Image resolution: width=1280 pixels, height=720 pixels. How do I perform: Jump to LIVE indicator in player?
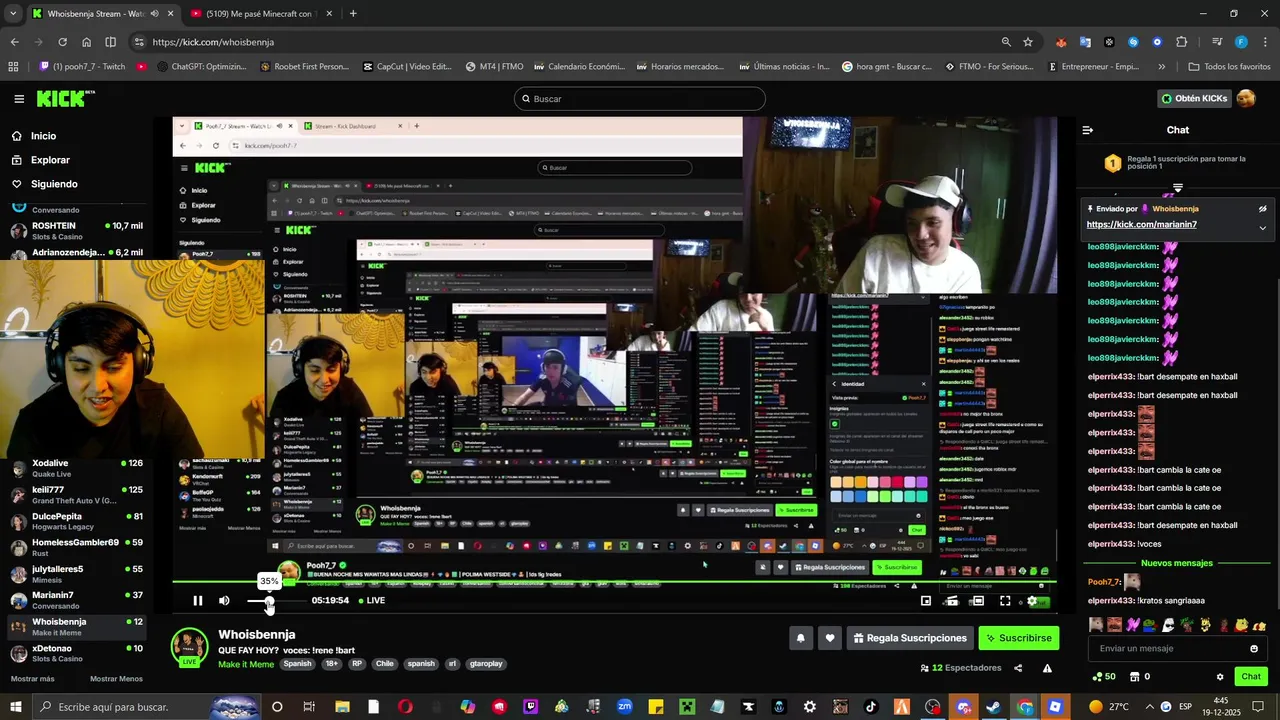click(372, 601)
